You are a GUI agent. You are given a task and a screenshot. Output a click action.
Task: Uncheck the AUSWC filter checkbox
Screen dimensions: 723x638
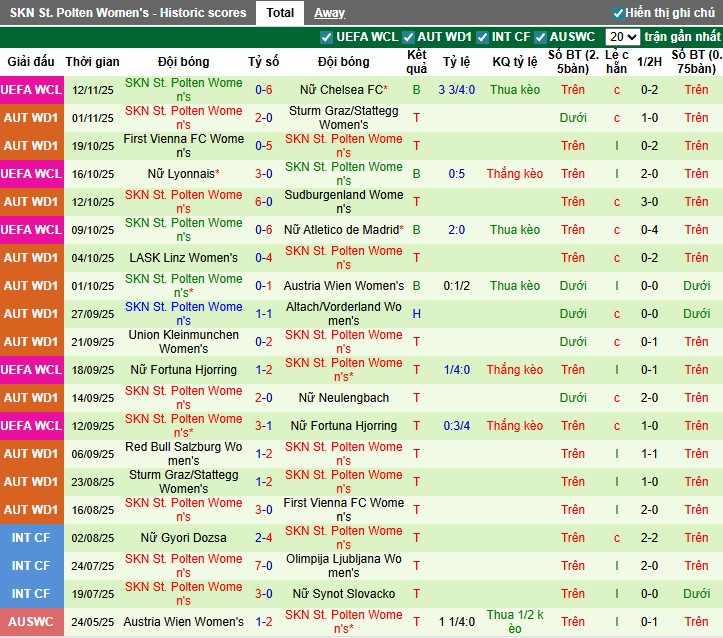540,37
